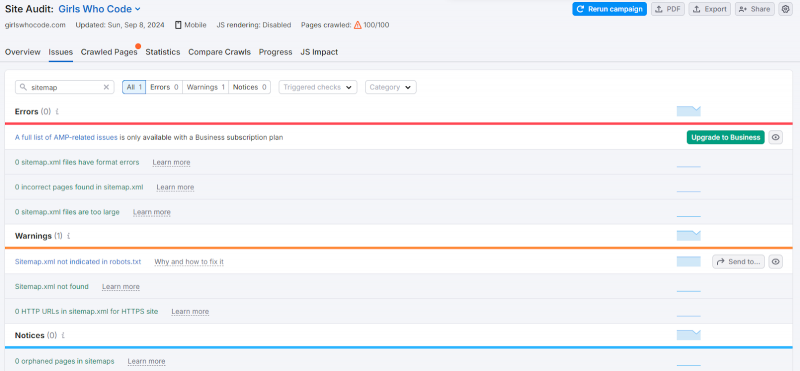Learn more about Sitemap.xml not found

121,287
